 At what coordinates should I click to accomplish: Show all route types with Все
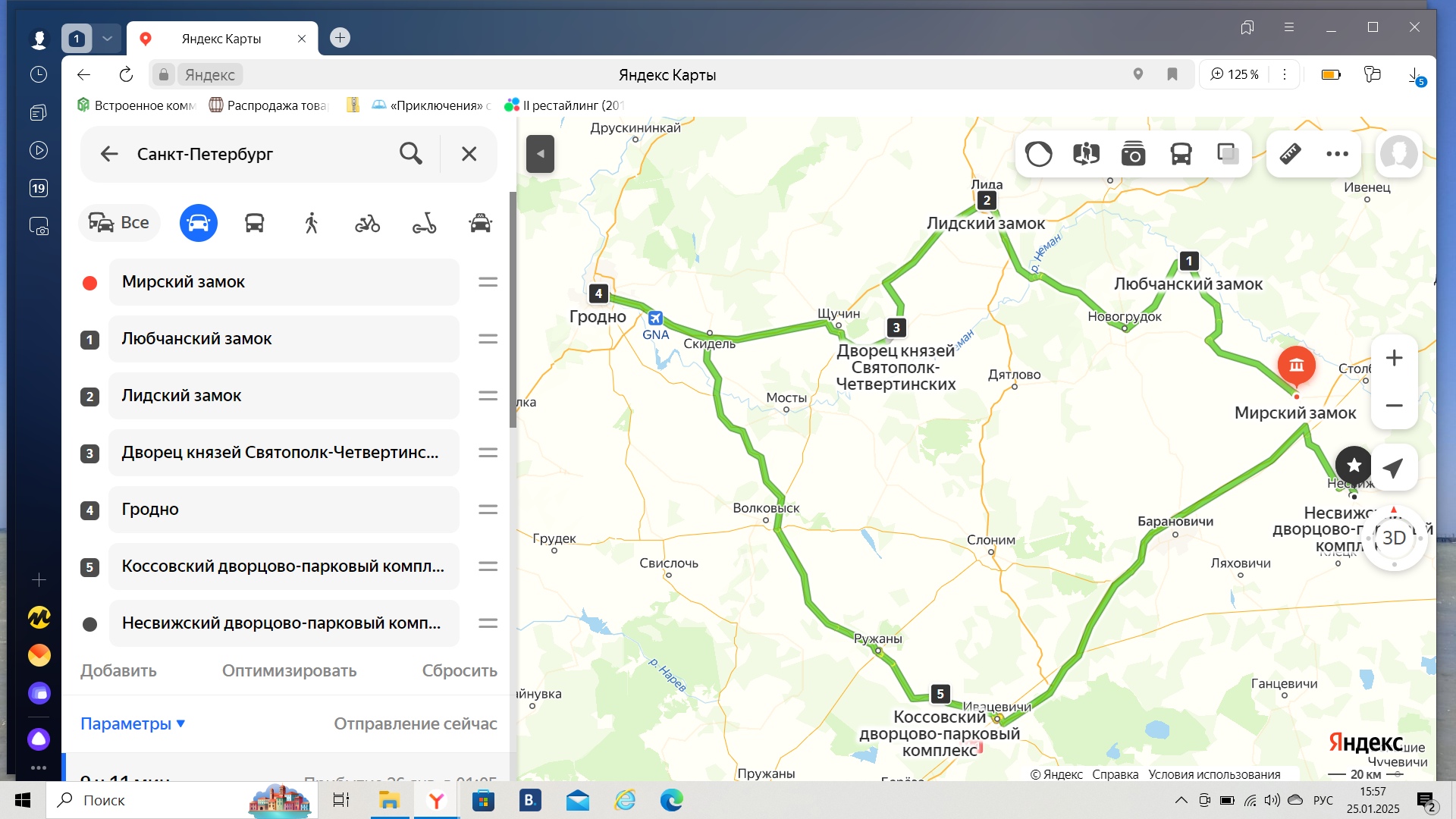click(119, 223)
